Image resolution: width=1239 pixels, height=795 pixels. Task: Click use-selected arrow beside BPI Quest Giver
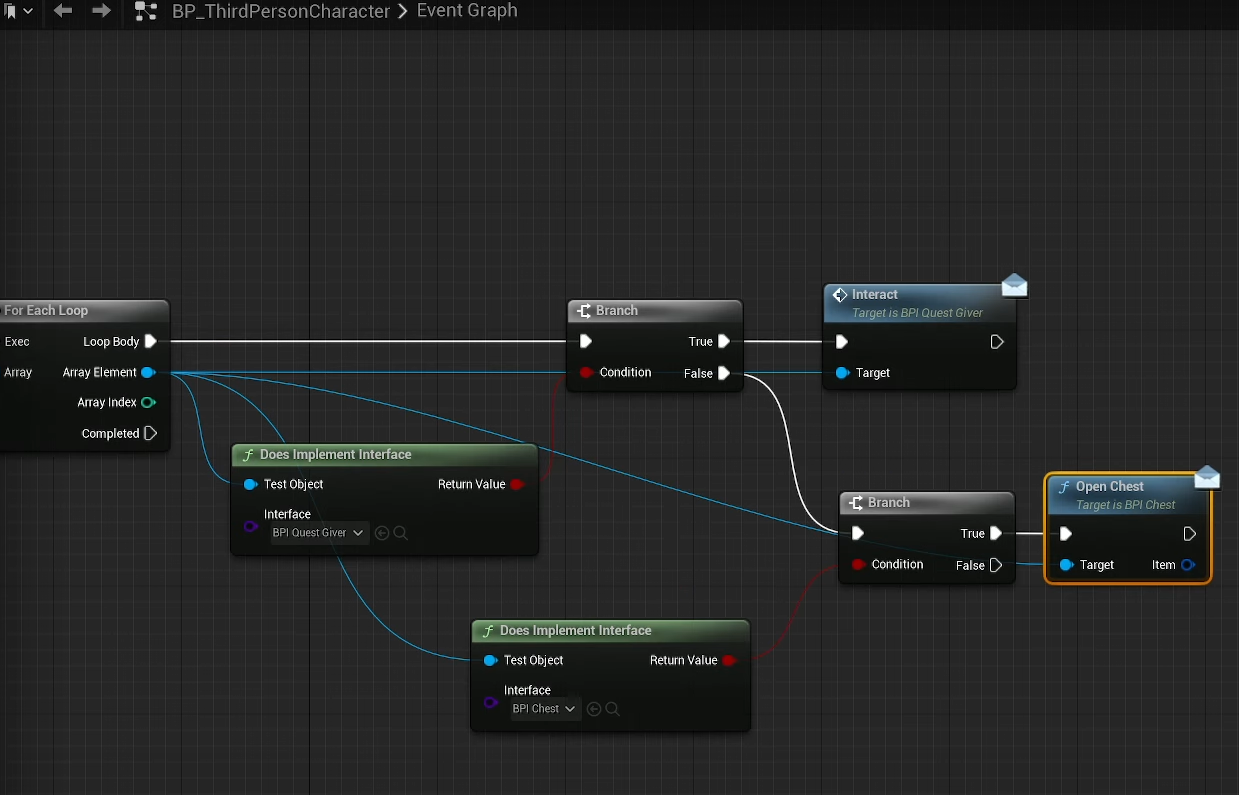click(x=381, y=533)
